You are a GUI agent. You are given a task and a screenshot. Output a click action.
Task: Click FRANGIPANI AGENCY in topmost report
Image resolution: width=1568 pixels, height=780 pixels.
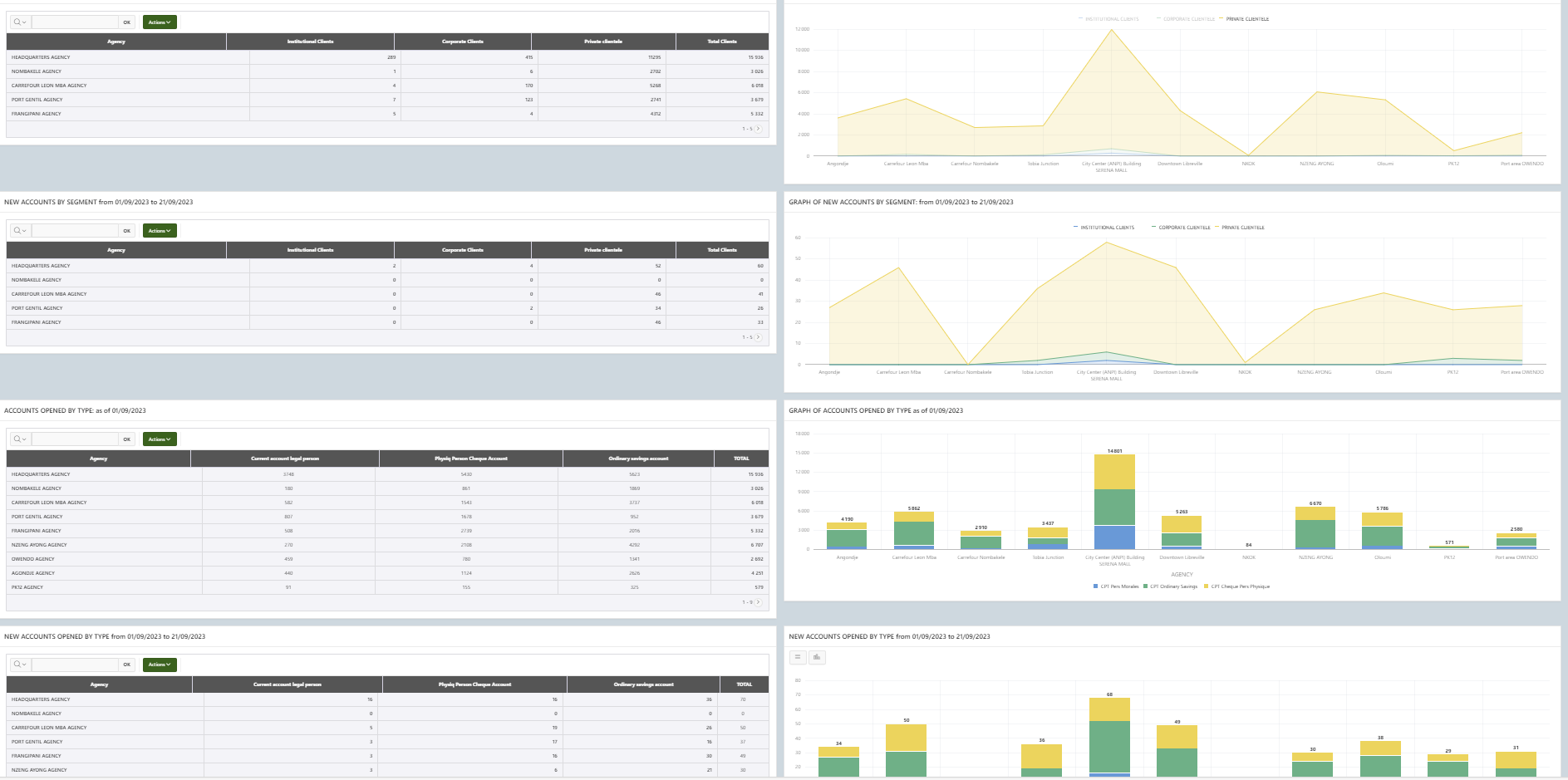coord(37,114)
